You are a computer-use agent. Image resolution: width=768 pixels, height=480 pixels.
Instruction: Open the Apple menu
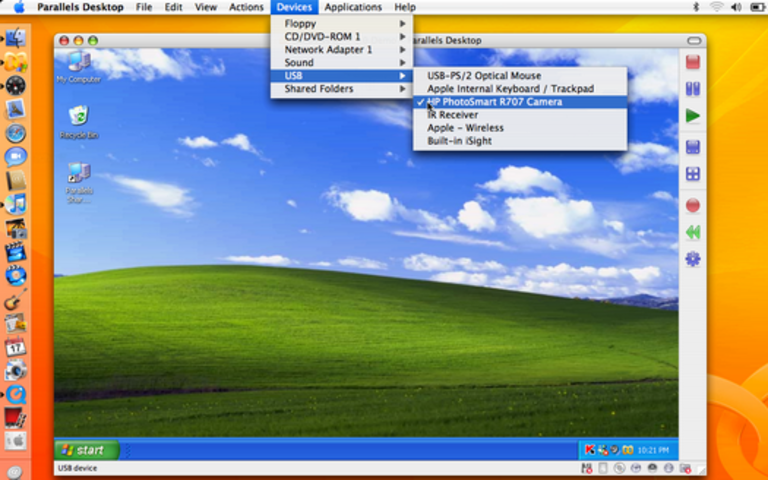[x=19, y=7]
